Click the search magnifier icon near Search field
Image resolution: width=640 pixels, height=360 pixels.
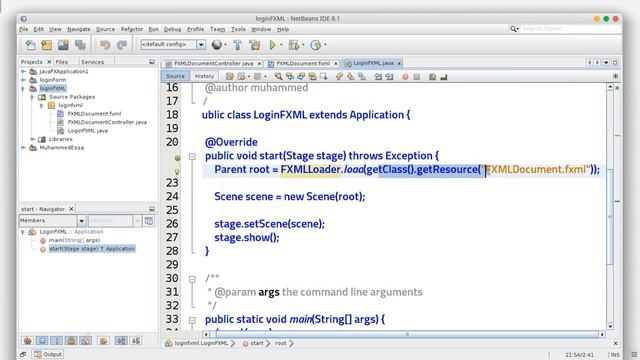tap(513, 29)
